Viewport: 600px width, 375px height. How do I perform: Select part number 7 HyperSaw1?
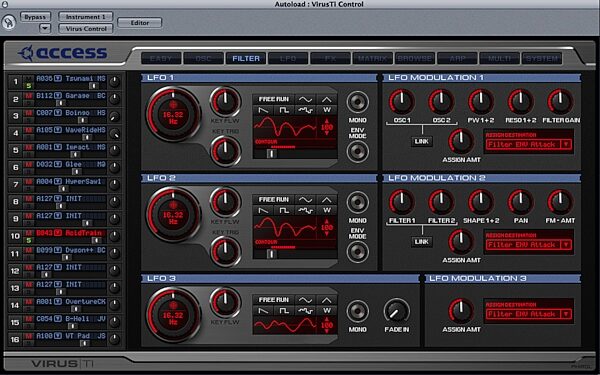[x=15, y=184]
